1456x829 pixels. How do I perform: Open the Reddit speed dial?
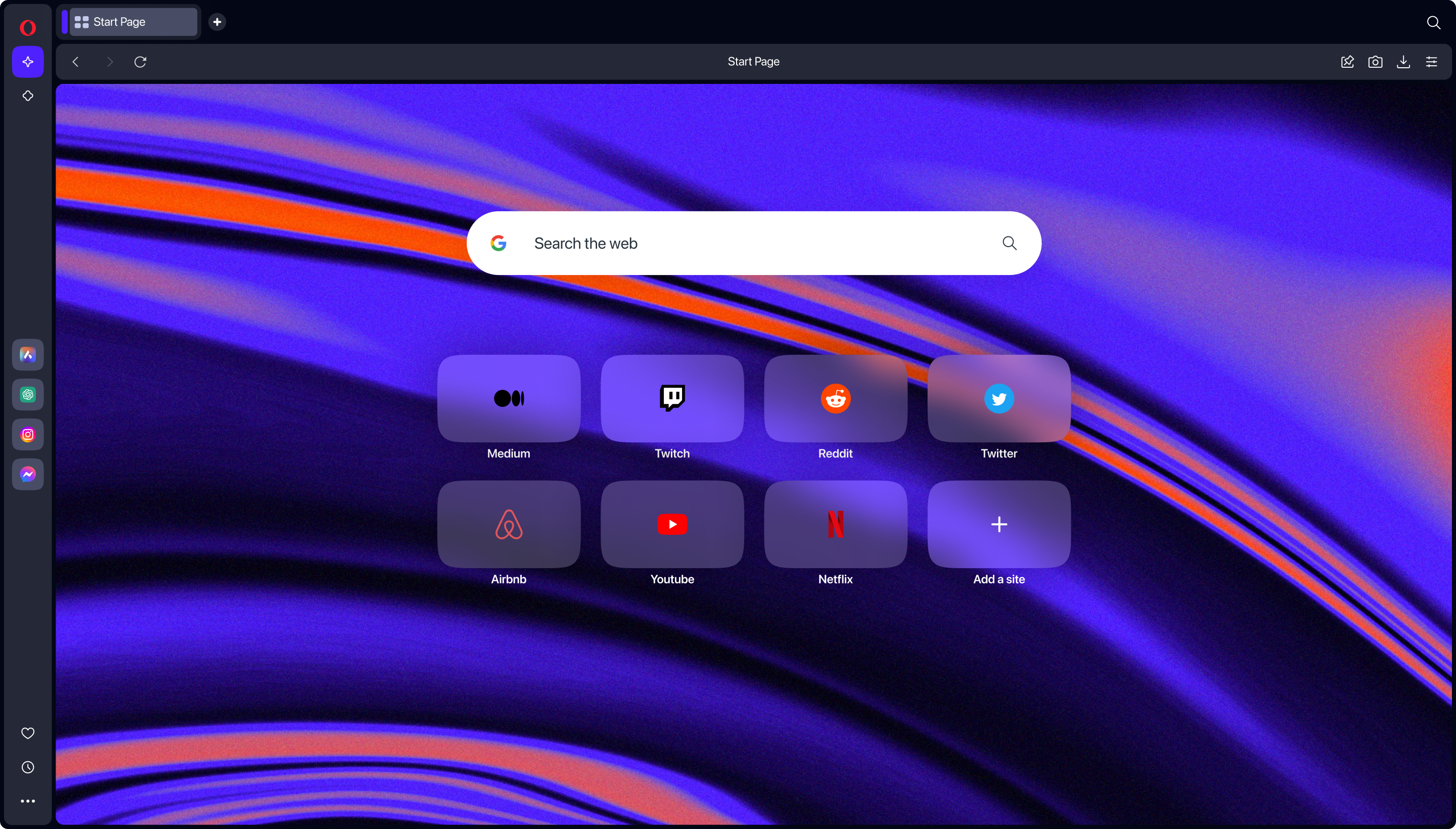pos(835,398)
